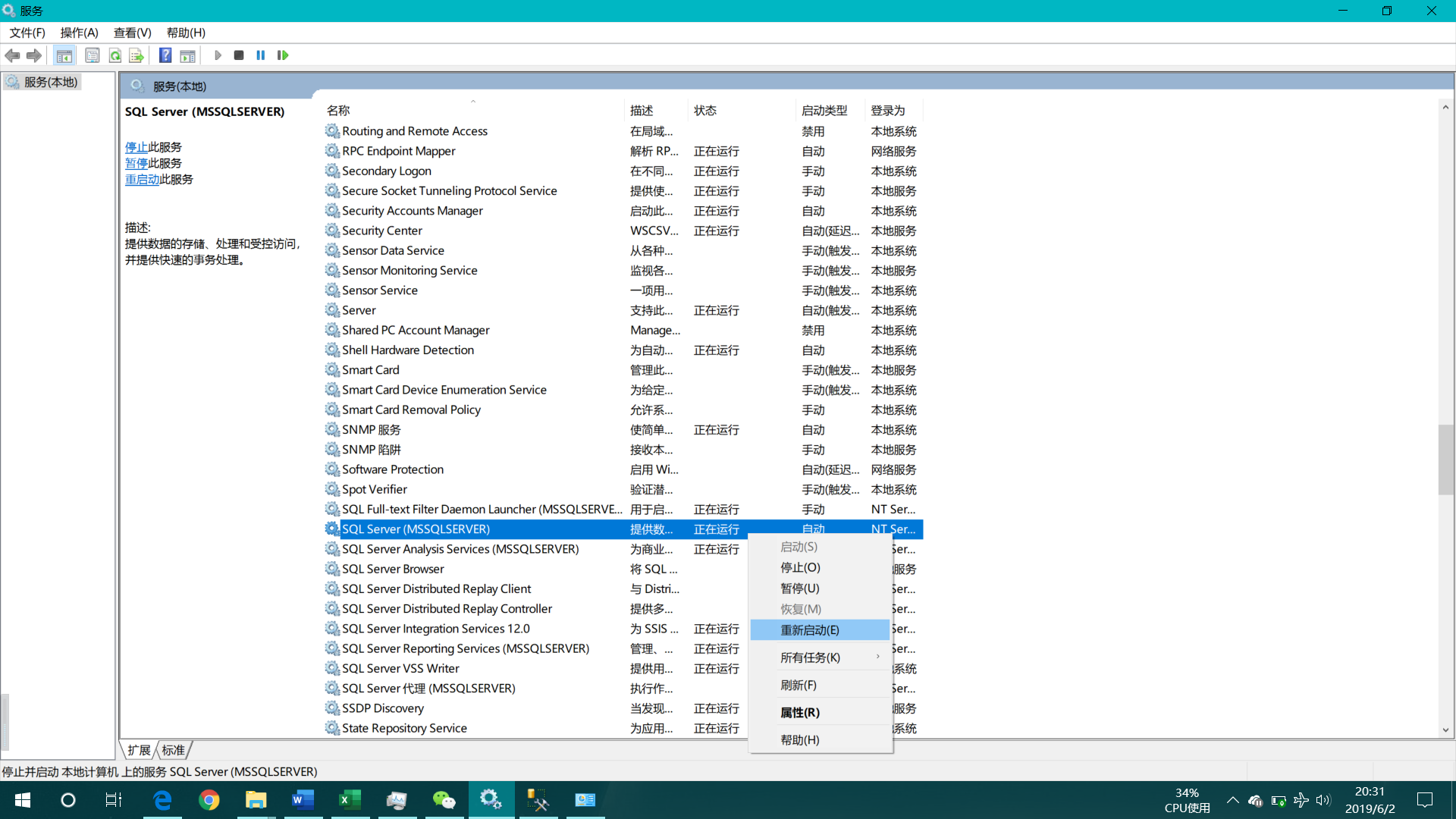
Task: Click the Forward navigation arrow on toolbar
Action: [x=33, y=55]
